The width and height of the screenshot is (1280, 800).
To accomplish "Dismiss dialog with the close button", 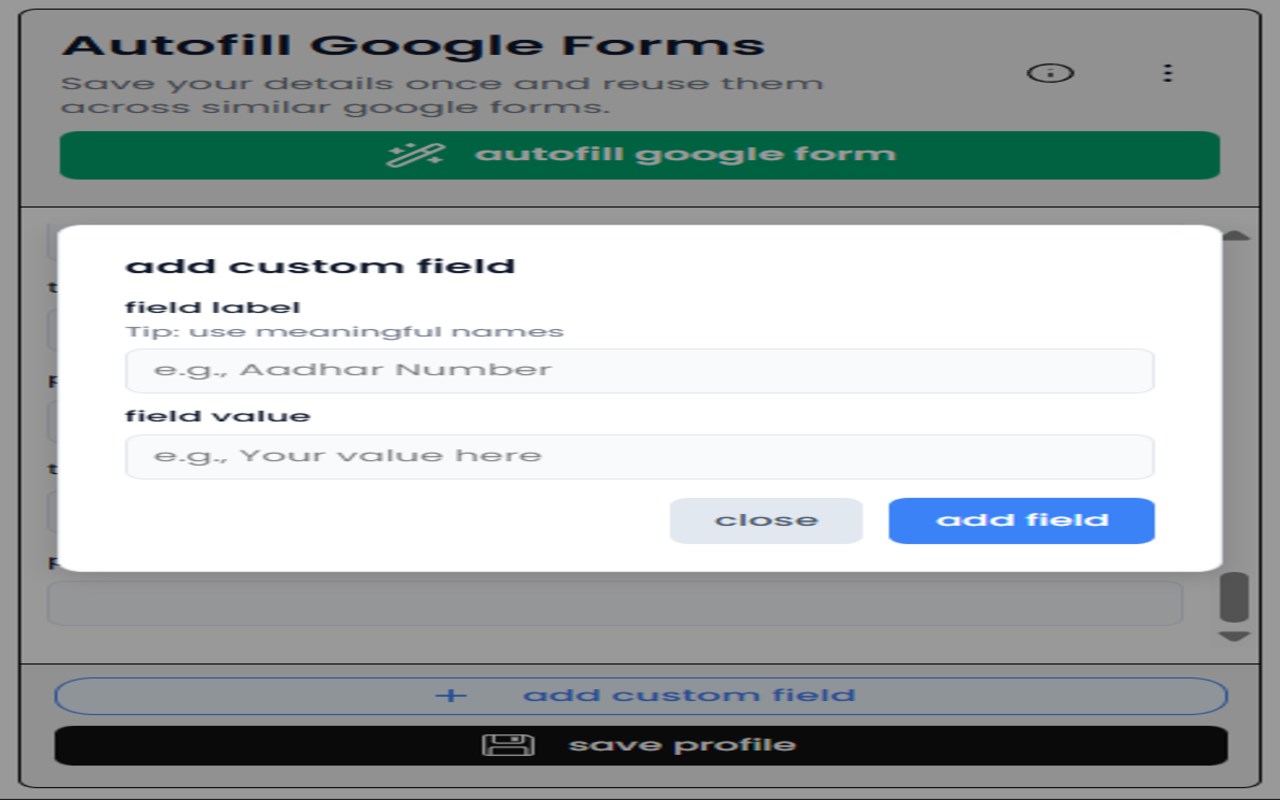I will (766, 521).
